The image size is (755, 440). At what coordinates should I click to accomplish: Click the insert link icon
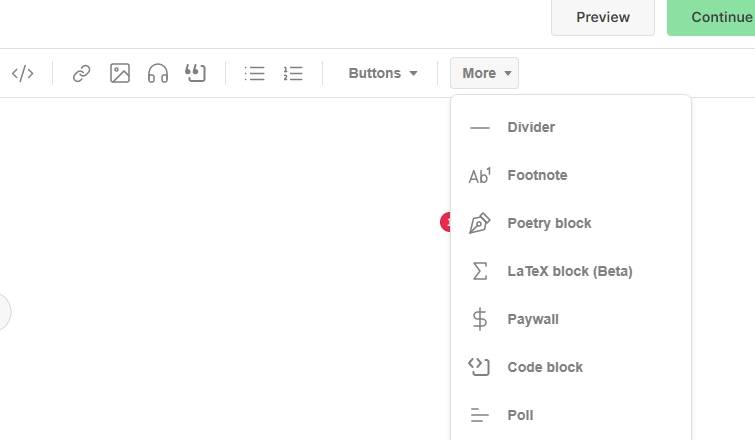click(x=82, y=73)
